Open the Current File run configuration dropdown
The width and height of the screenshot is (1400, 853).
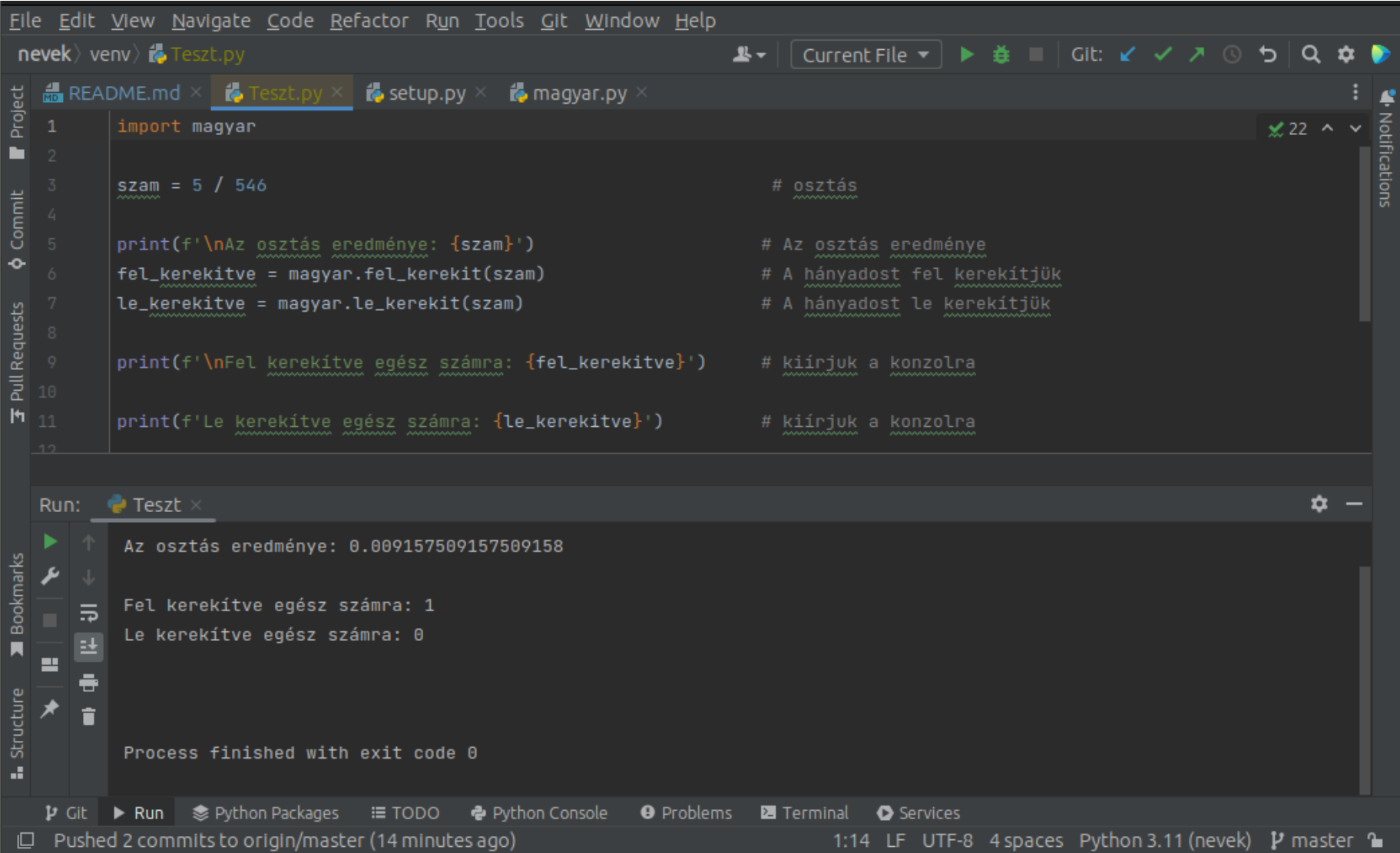coord(865,55)
